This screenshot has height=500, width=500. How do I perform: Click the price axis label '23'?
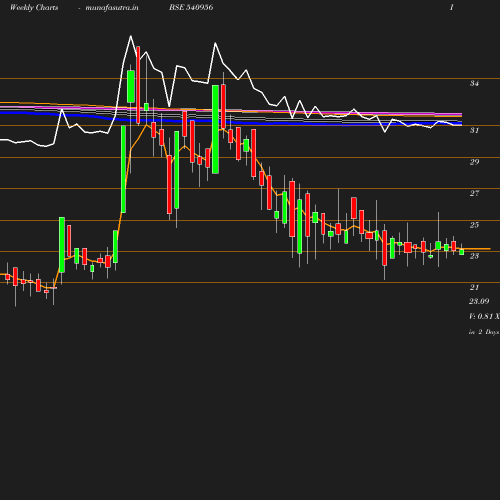coord(474,256)
